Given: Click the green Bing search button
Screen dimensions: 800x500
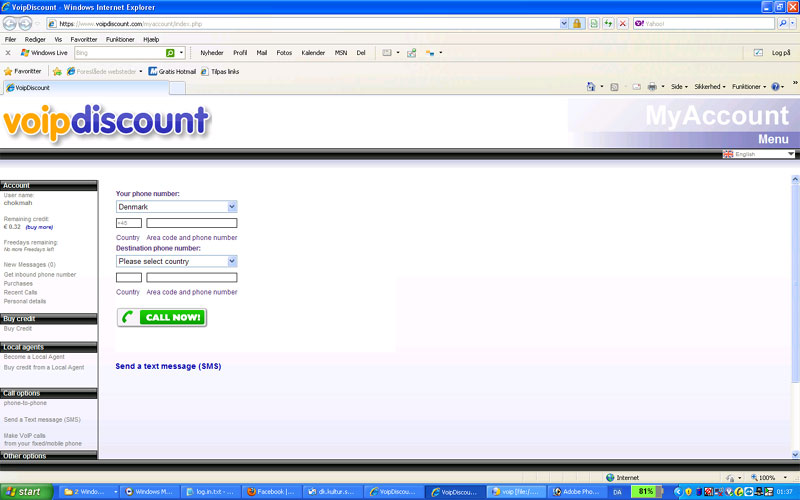Looking at the screenshot, I should point(170,53).
